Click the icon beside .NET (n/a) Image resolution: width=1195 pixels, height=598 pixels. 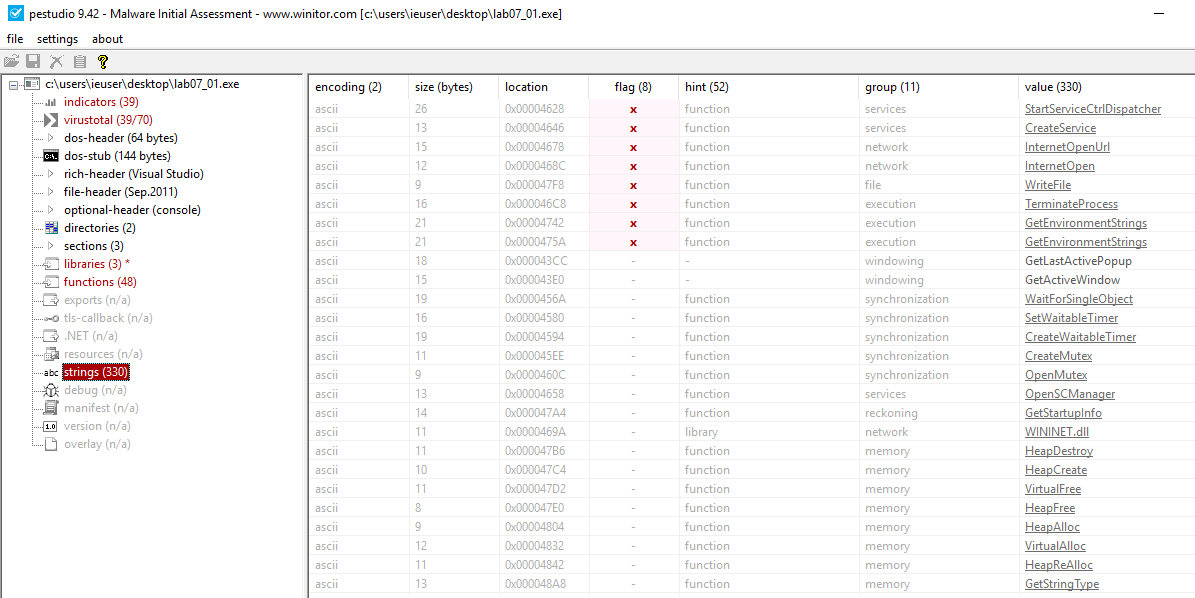[x=50, y=335]
